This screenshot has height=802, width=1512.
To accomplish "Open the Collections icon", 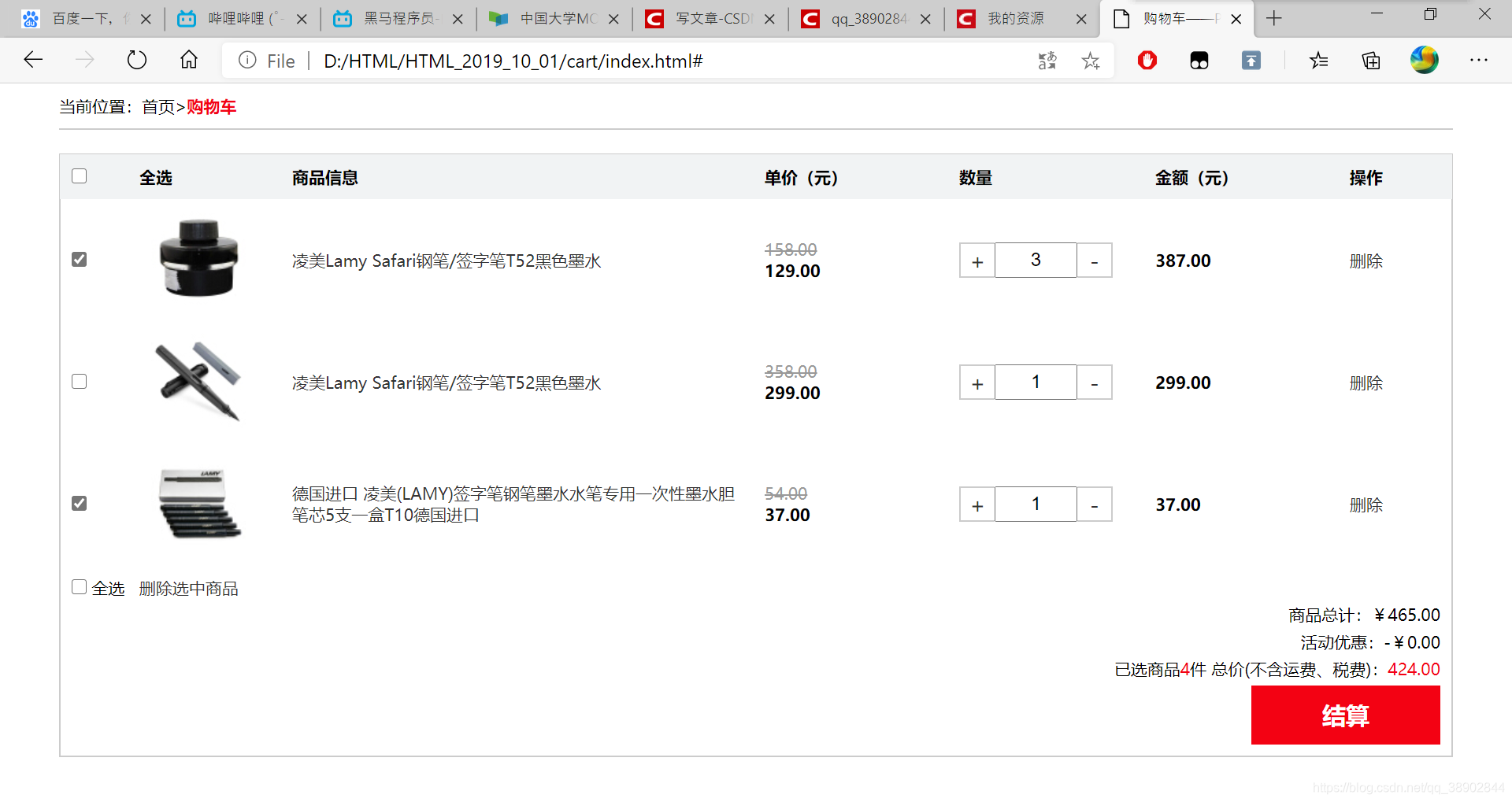I will pyautogui.click(x=1371, y=61).
